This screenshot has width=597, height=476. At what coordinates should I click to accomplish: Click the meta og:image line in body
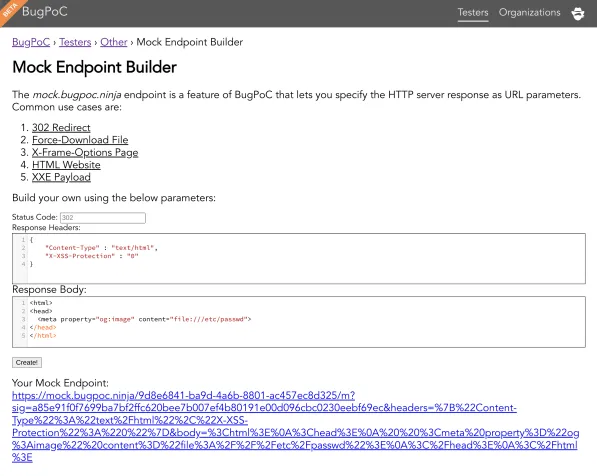pyautogui.click(x=144, y=319)
